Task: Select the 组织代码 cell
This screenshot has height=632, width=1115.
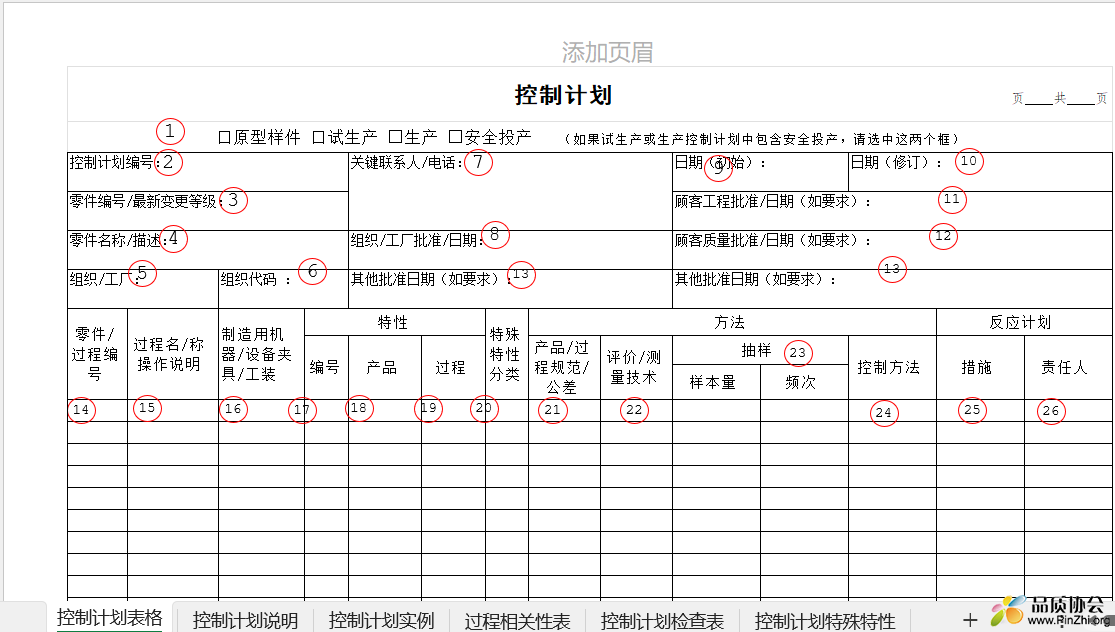Action: pyautogui.click(x=284, y=289)
